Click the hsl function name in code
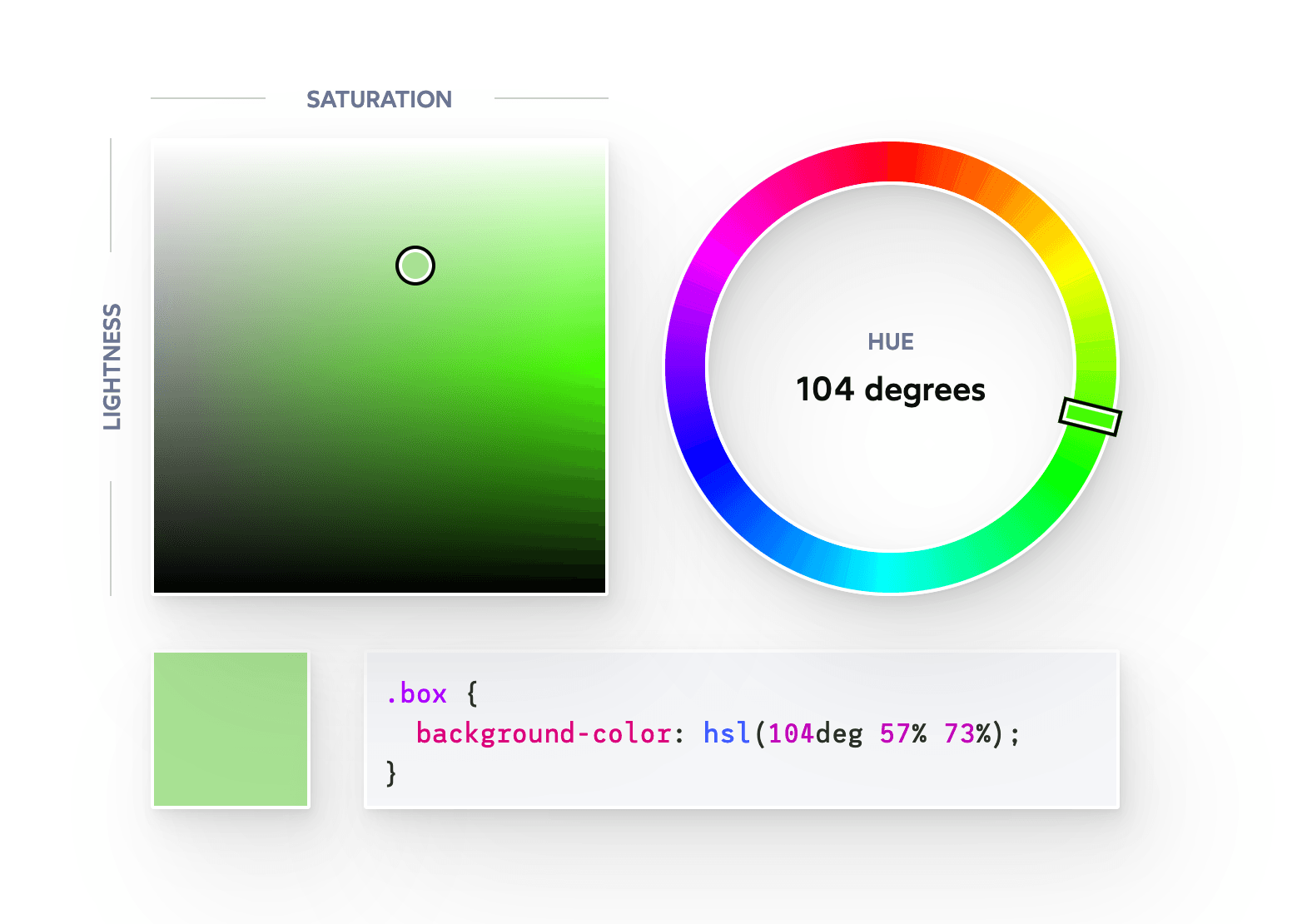 click(x=726, y=733)
